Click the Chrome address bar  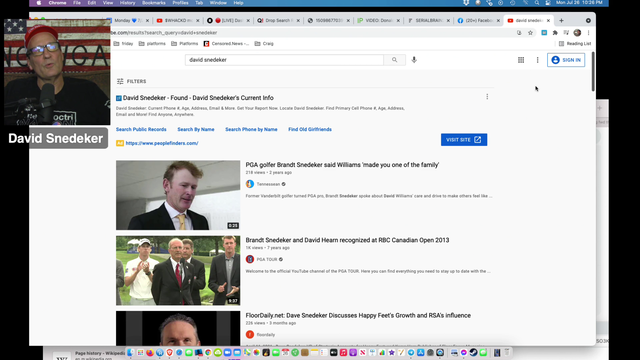pyautogui.click(x=310, y=33)
